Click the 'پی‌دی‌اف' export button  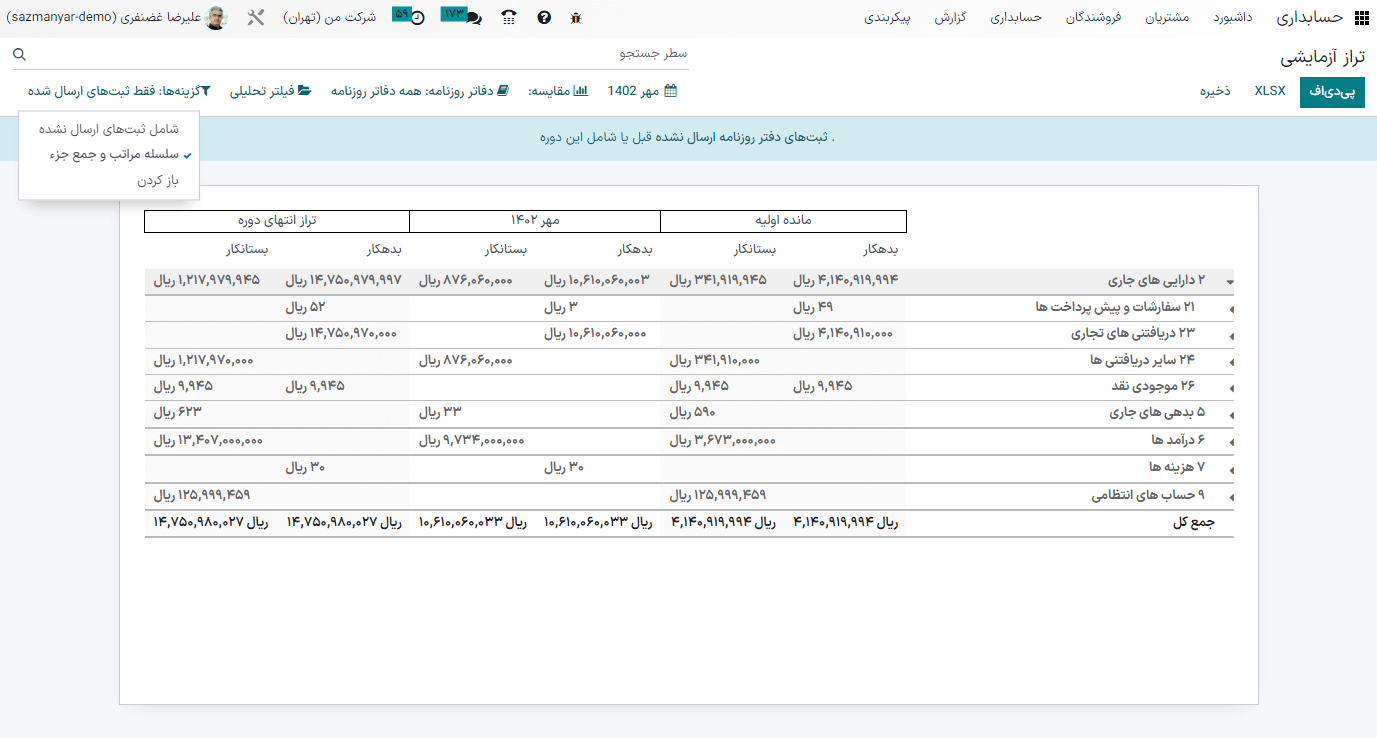(1332, 92)
